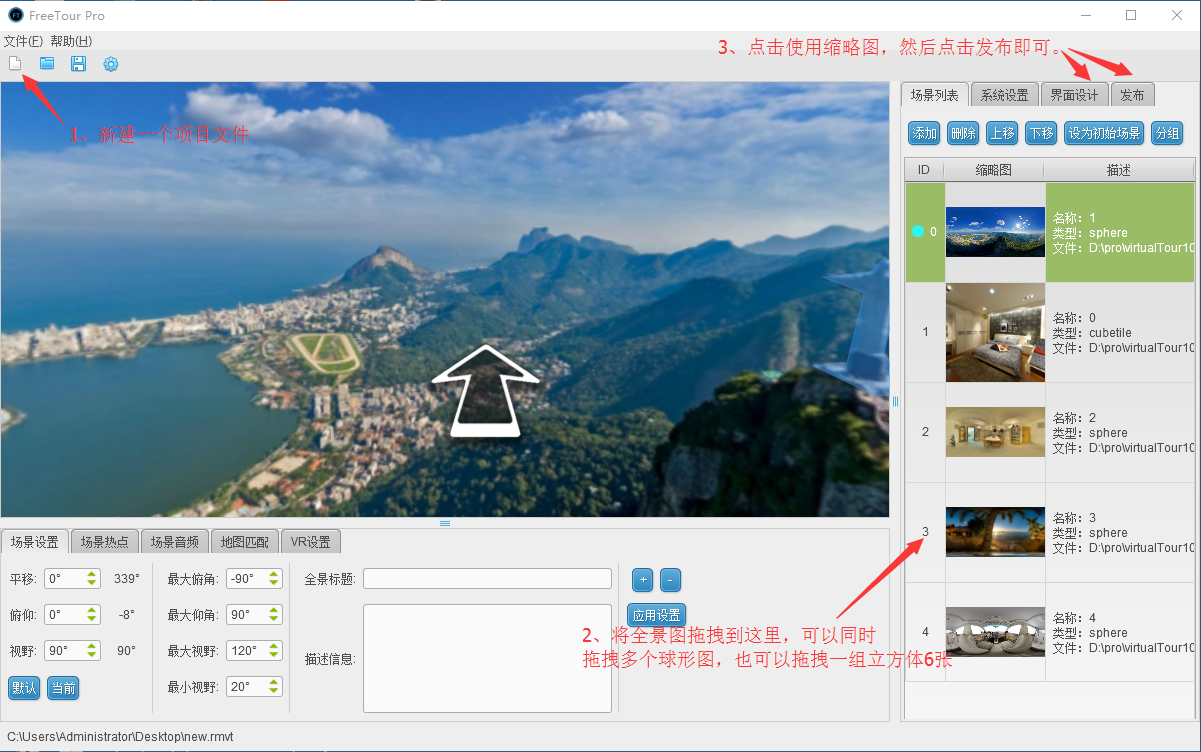Screen dimensions: 1201x752
Task: Click the blue plus button beside title
Action: (x=643, y=579)
